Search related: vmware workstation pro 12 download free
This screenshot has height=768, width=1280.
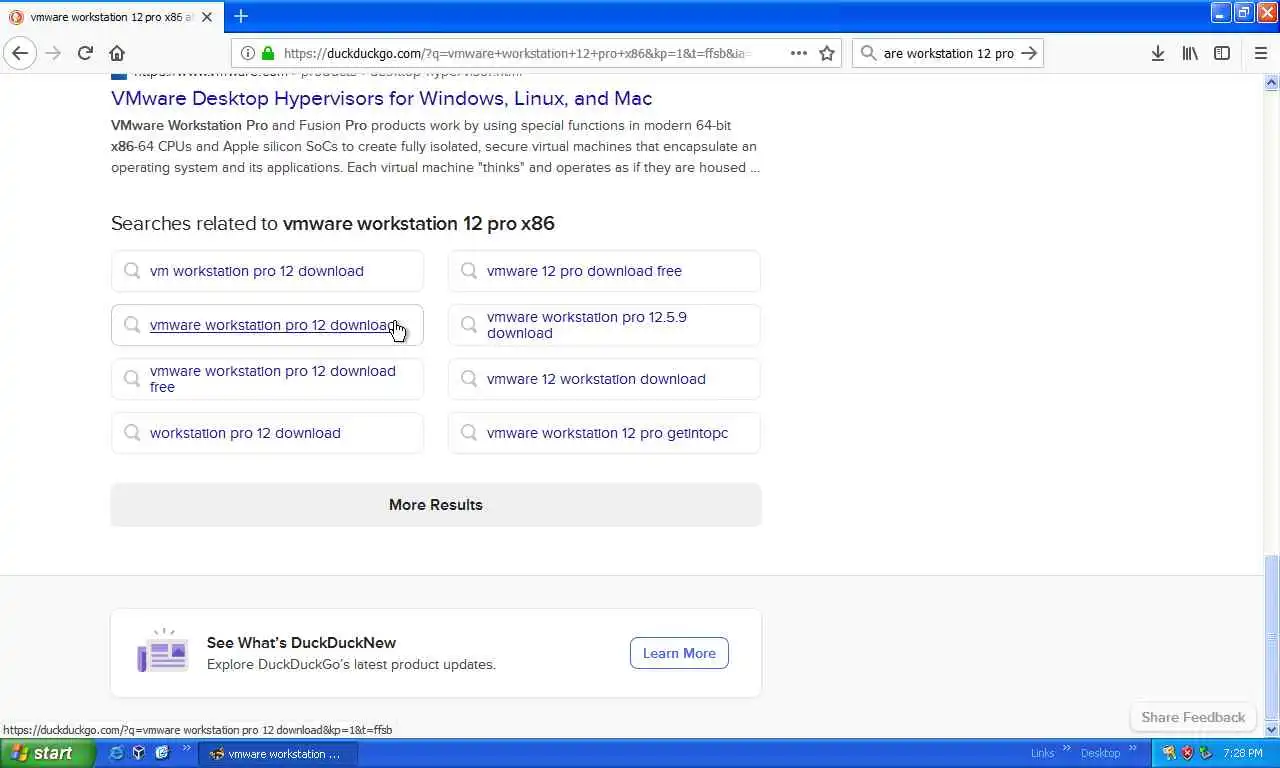click(x=267, y=379)
